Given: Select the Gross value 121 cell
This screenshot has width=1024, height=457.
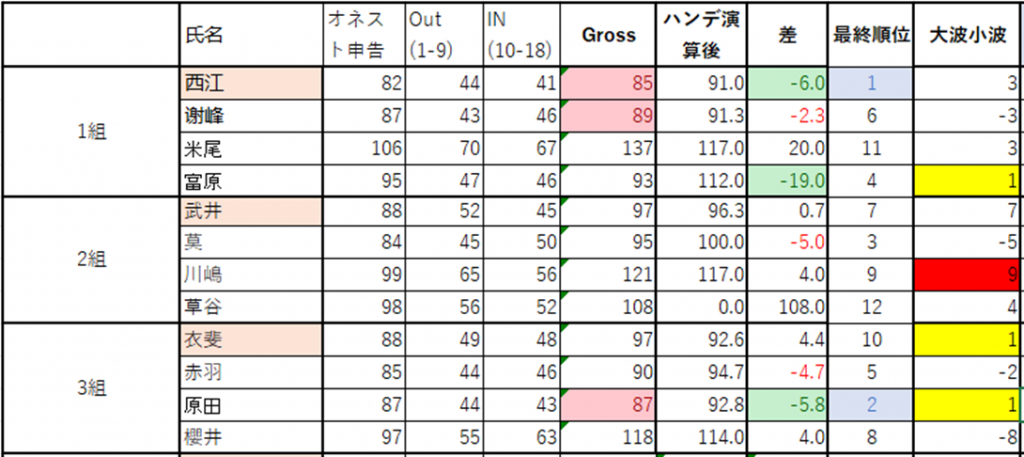Looking at the screenshot, I should click(x=608, y=273).
